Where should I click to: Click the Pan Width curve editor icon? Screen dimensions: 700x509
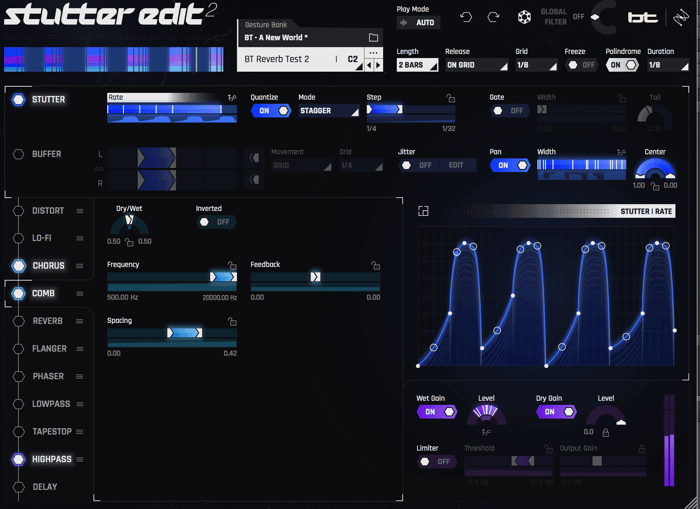(x=621, y=152)
